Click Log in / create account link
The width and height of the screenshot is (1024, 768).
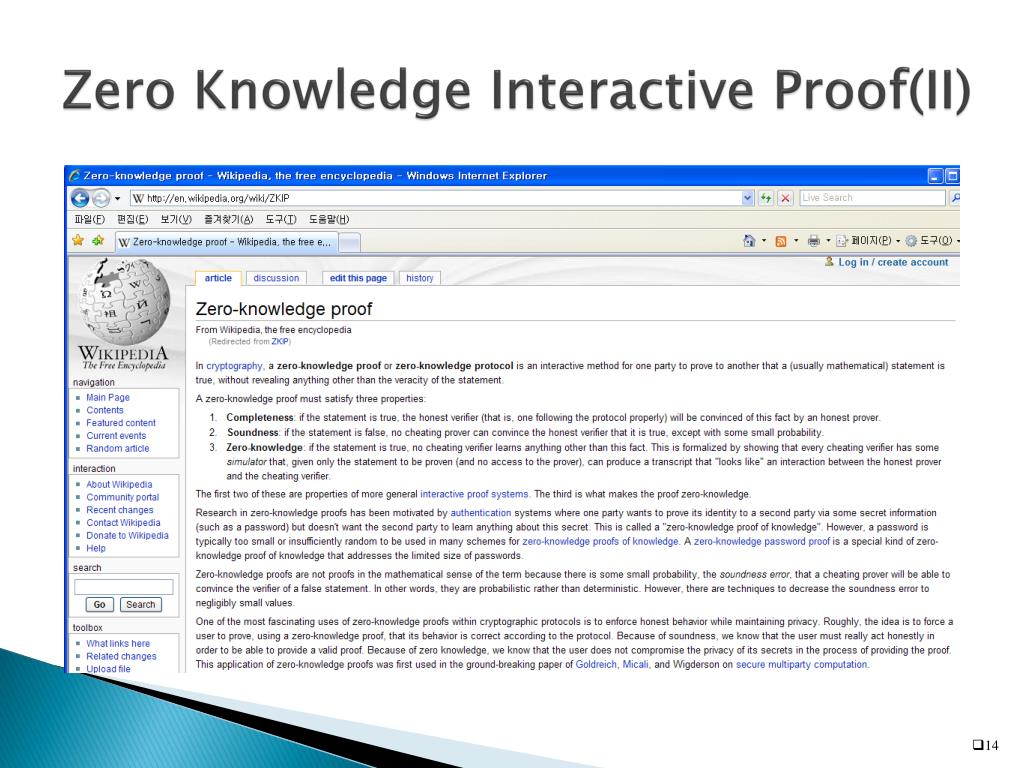[x=893, y=262]
